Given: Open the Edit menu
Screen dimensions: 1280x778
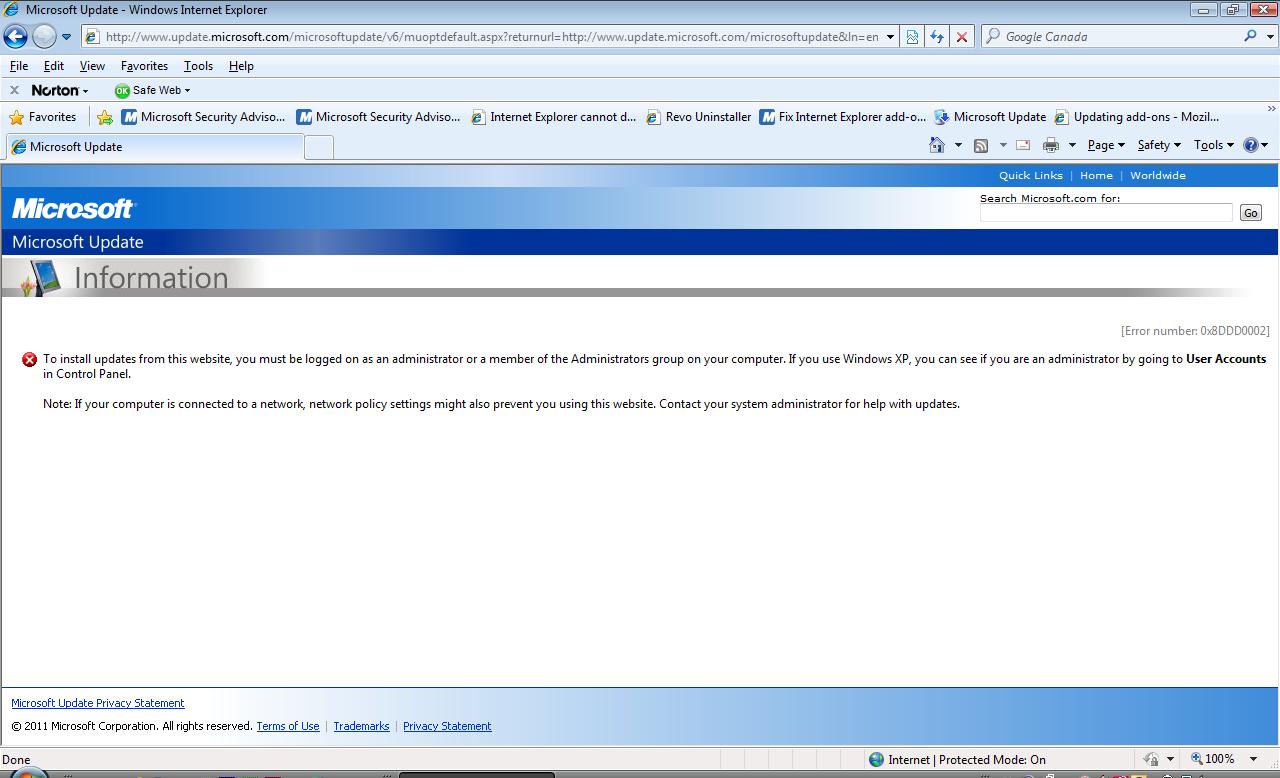Looking at the screenshot, I should click(54, 66).
